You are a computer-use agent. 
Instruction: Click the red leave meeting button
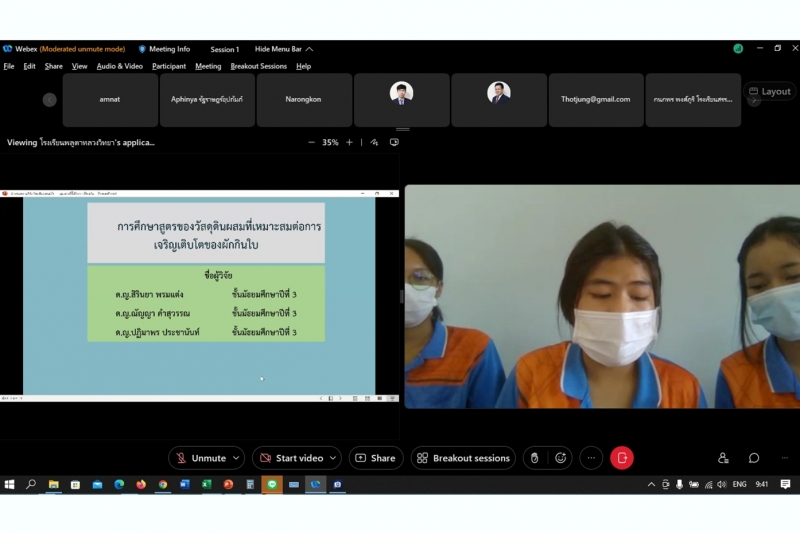pyautogui.click(x=622, y=458)
